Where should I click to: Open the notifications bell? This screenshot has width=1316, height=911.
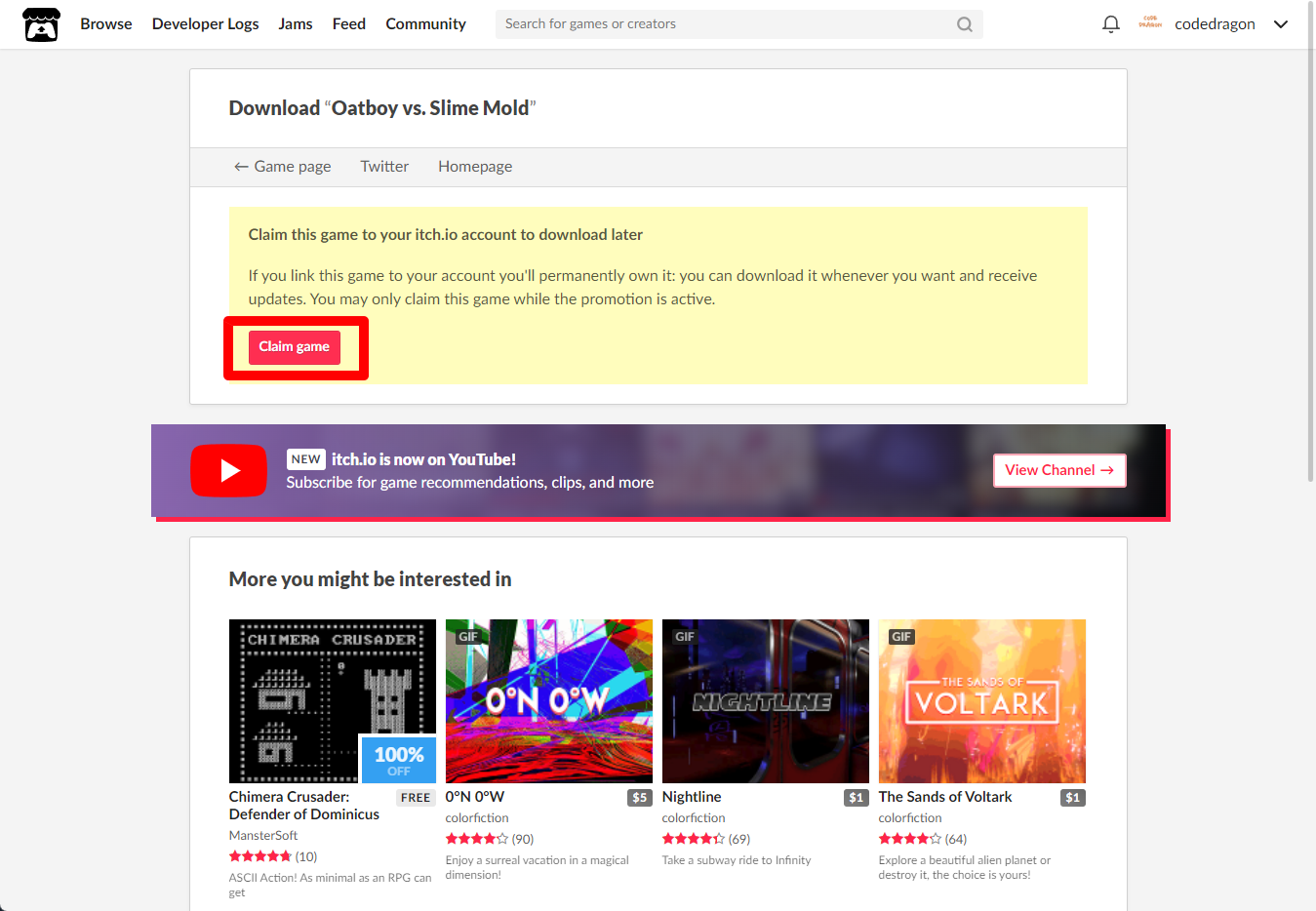[1110, 24]
